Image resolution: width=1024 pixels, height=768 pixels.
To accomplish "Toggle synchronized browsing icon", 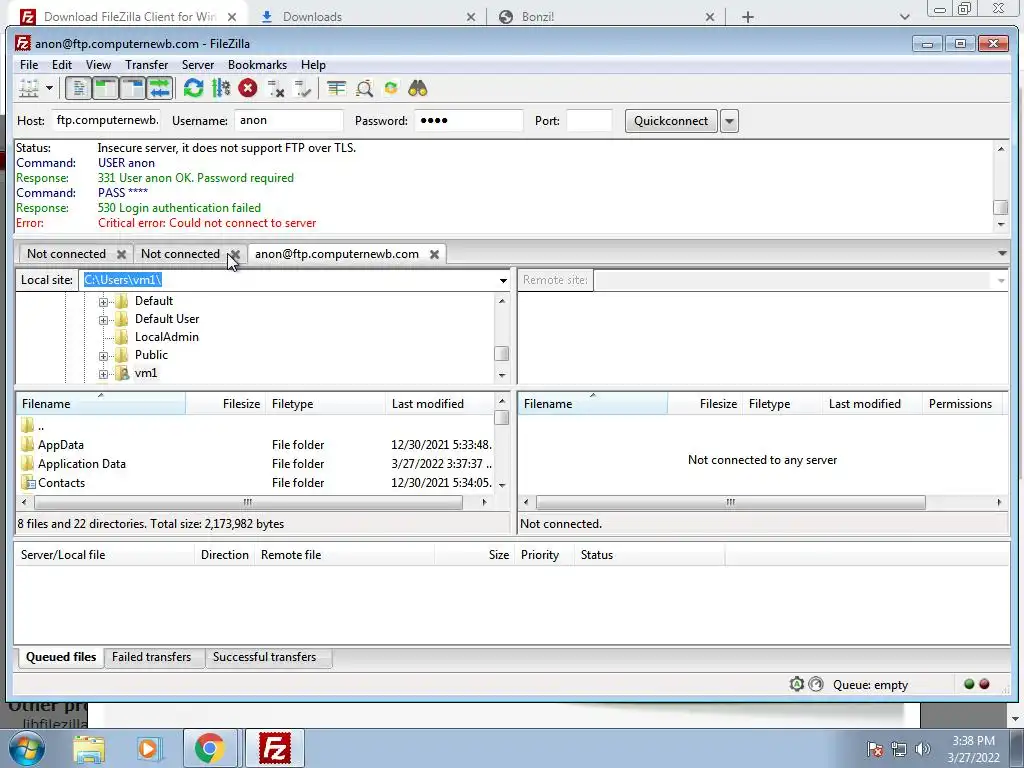I will pyautogui.click(x=391, y=88).
